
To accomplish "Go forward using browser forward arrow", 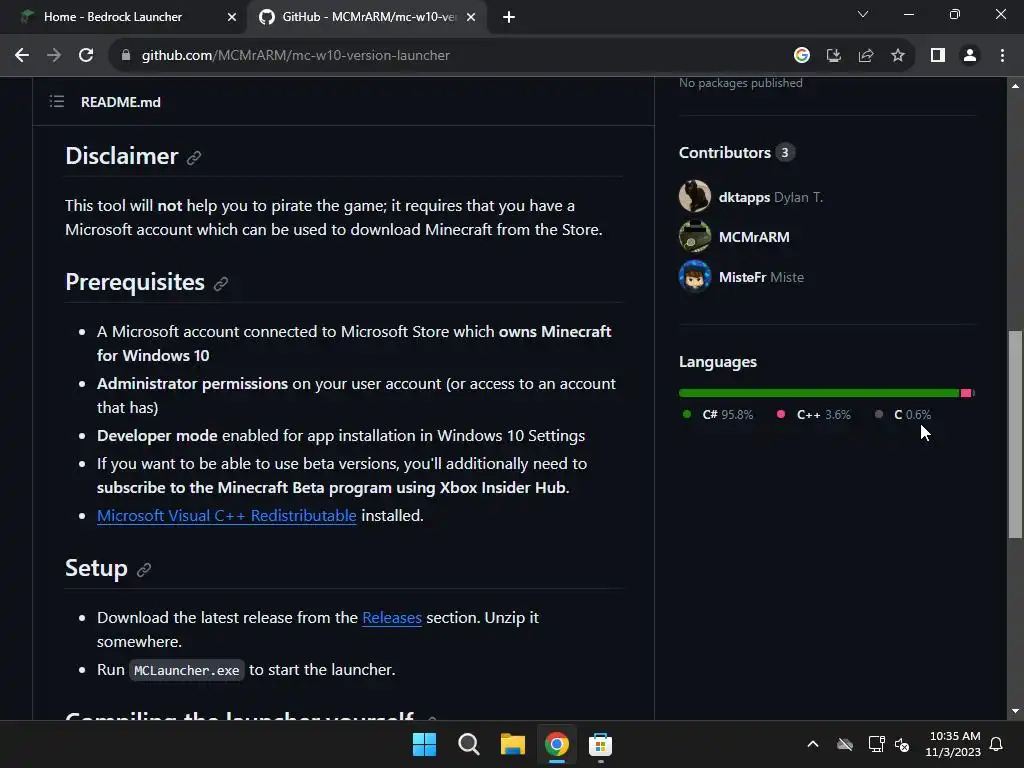I will [54, 55].
